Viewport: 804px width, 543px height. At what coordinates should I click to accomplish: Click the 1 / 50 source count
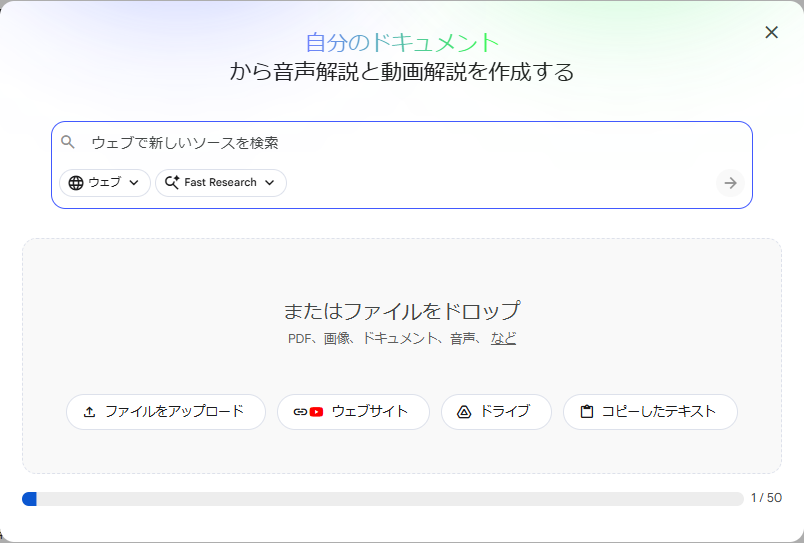[766, 498]
